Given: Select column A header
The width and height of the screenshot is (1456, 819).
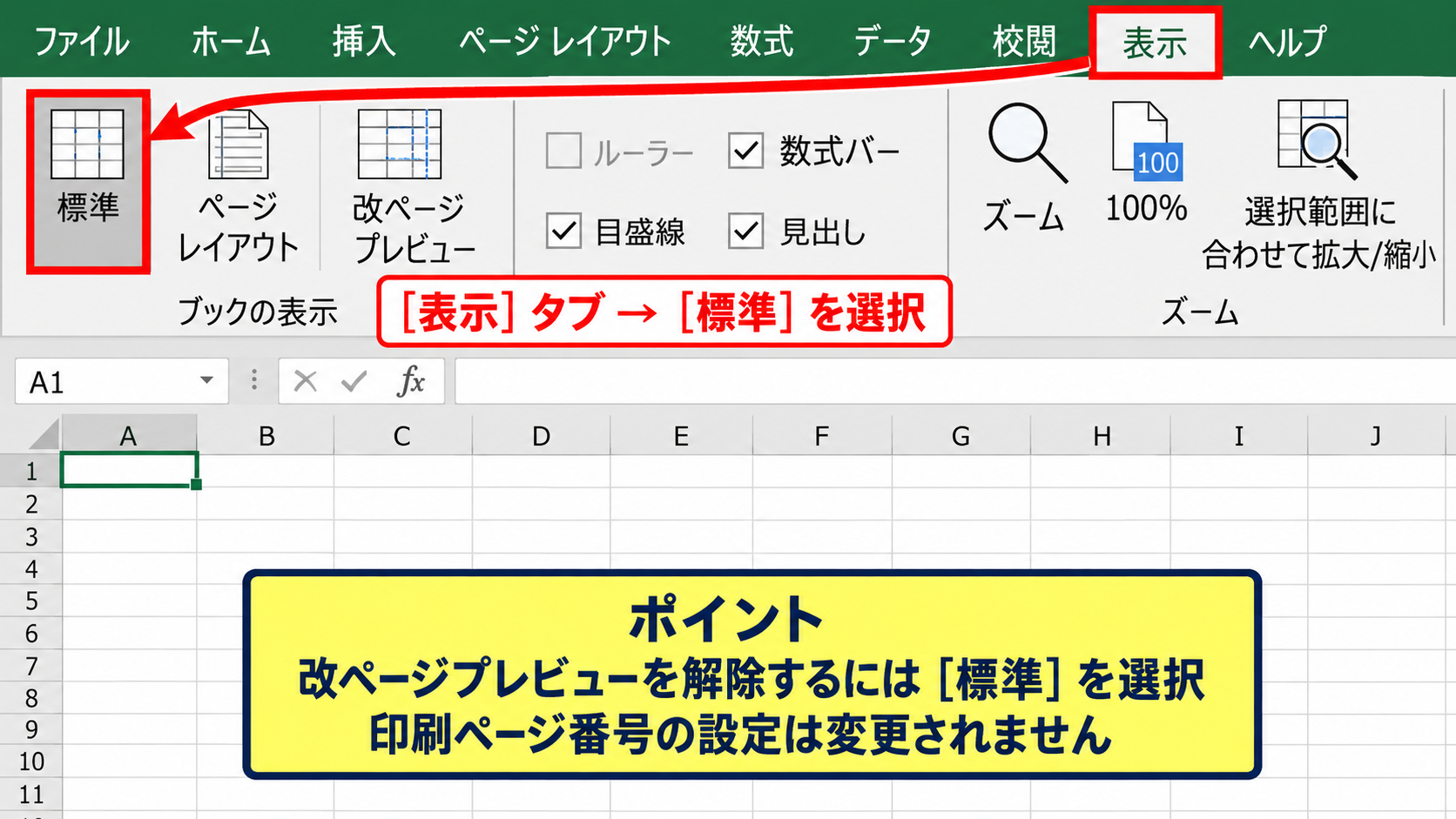Looking at the screenshot, I should click(128, 435).
